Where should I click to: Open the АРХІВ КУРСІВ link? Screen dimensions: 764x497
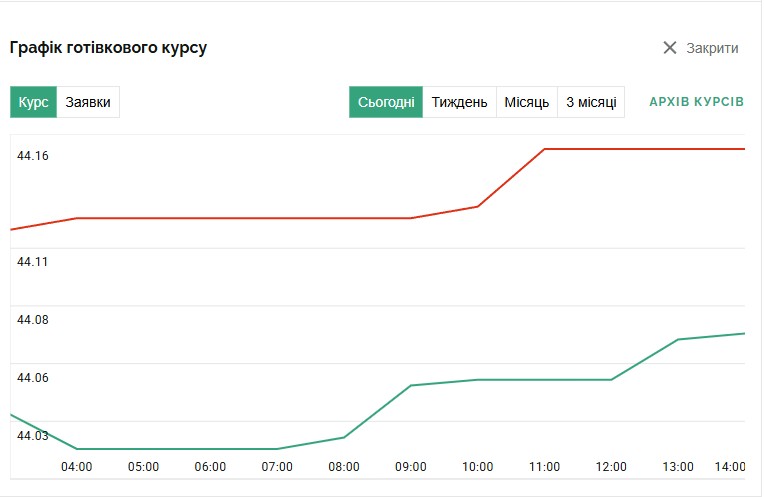pyautogui.click(x=696, y=101)
